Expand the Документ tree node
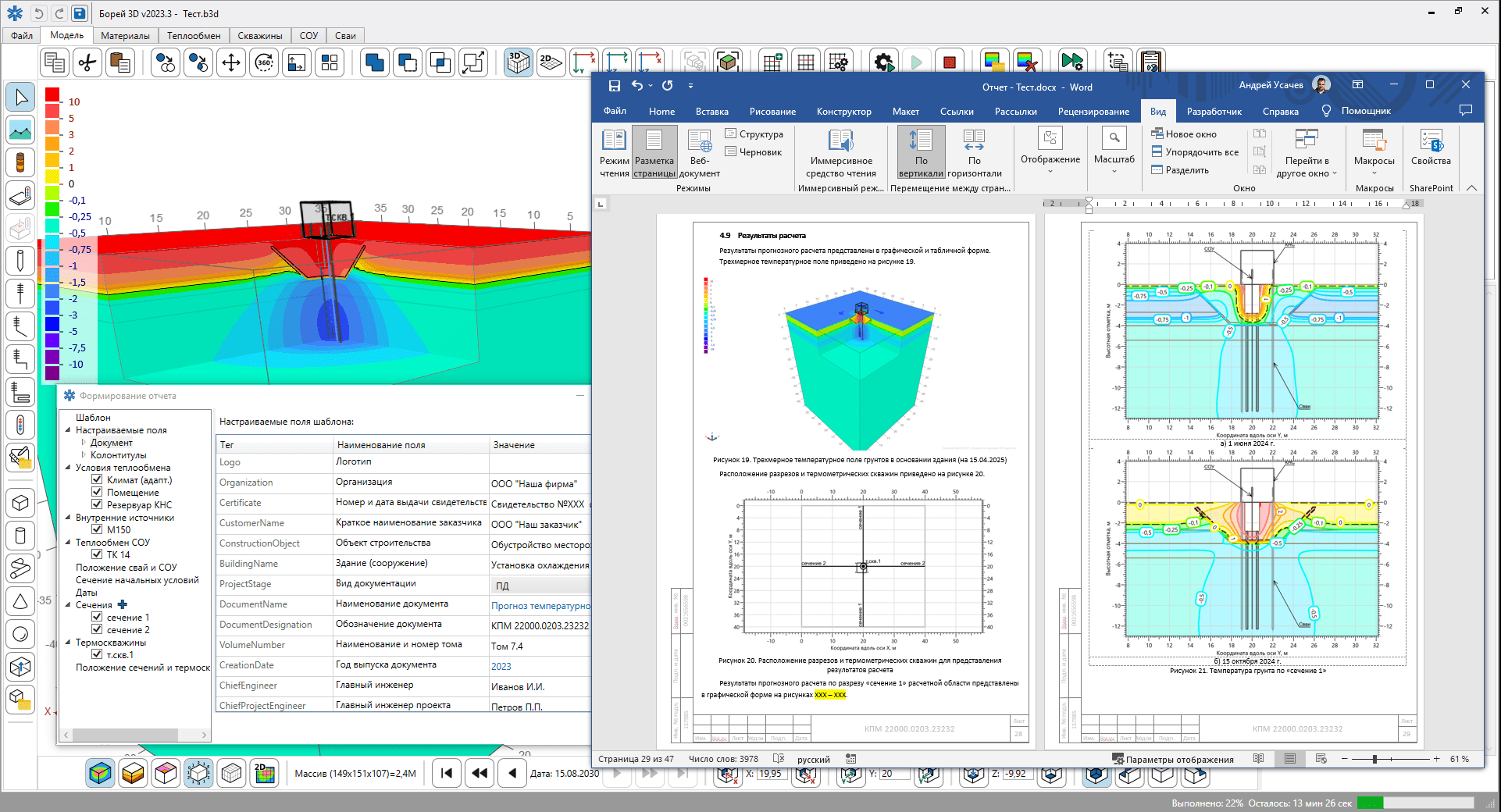 pyautogui.click(x=84, y=442)
